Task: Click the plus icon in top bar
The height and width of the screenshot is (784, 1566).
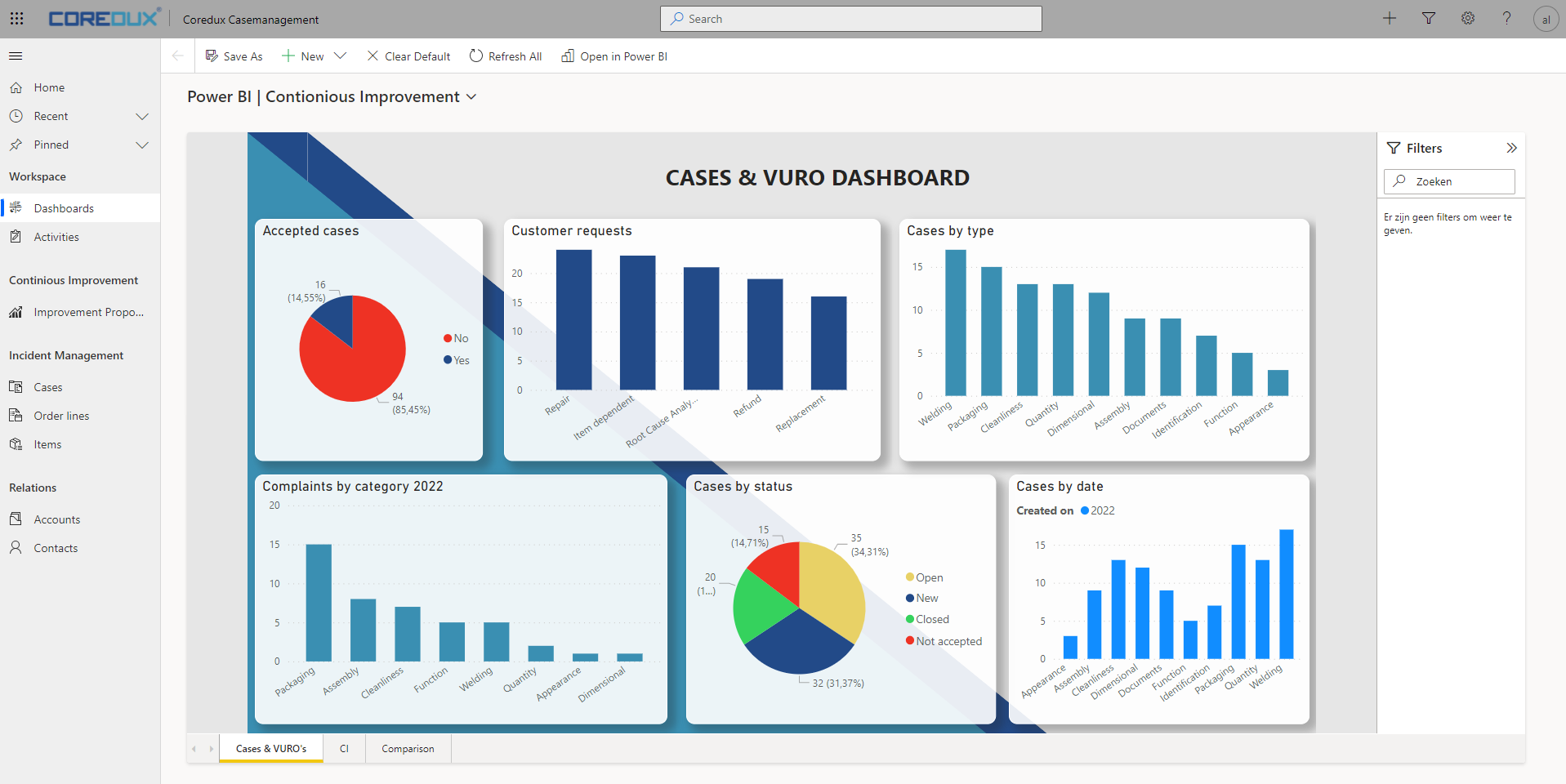Action: tap(1390, 18)
